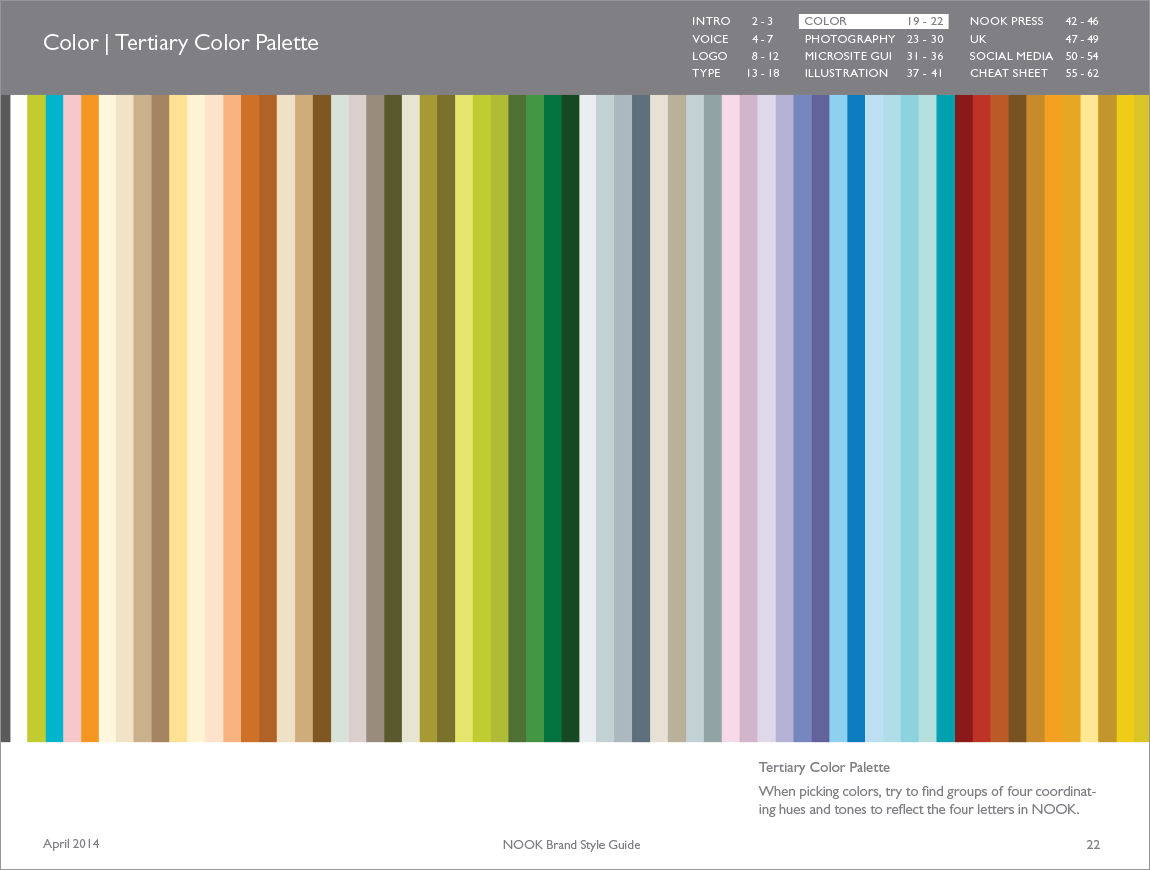Go to MICROSITE GUI section
The height and width of the screenshot is (870, 1150).
848,56
